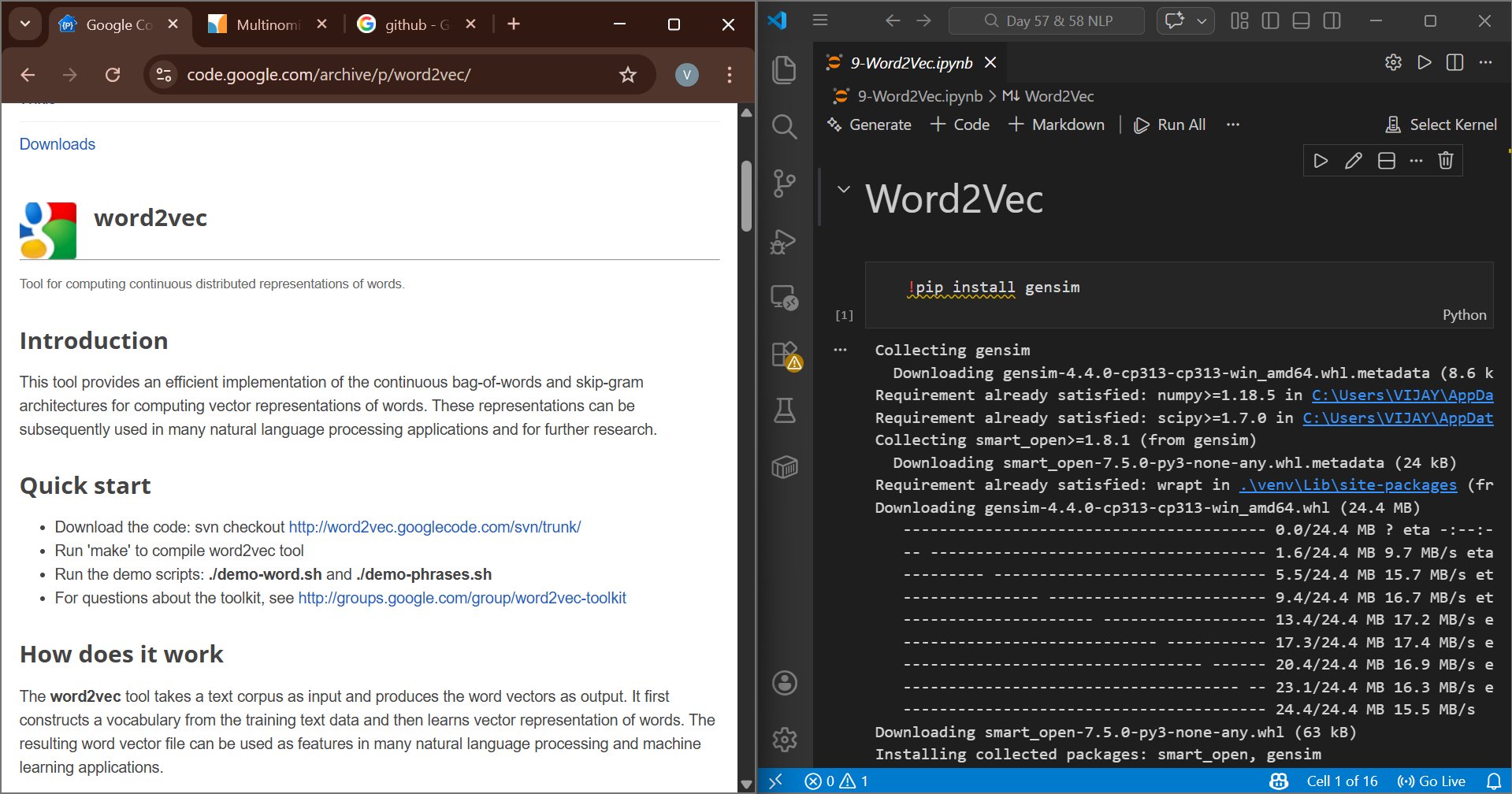The image size is (1512, 794).
Task: Edit the Word2Vec cell with pencil icon
Action: coord(1353,161)
